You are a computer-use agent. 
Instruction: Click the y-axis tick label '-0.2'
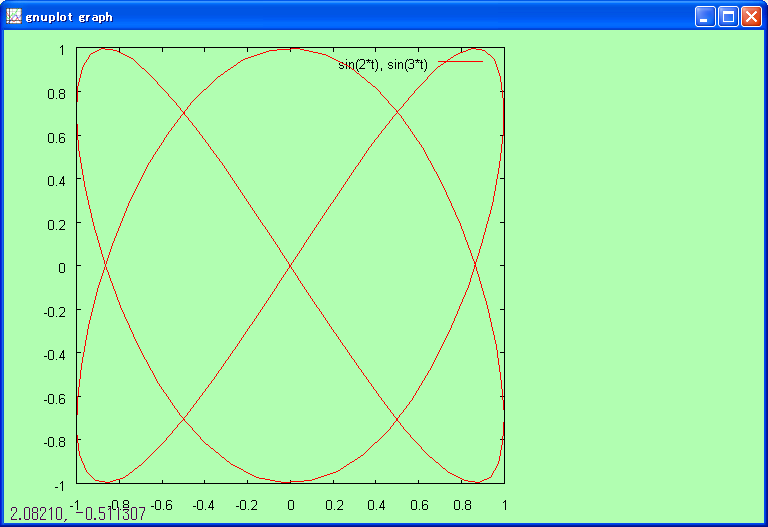(55, 311)
